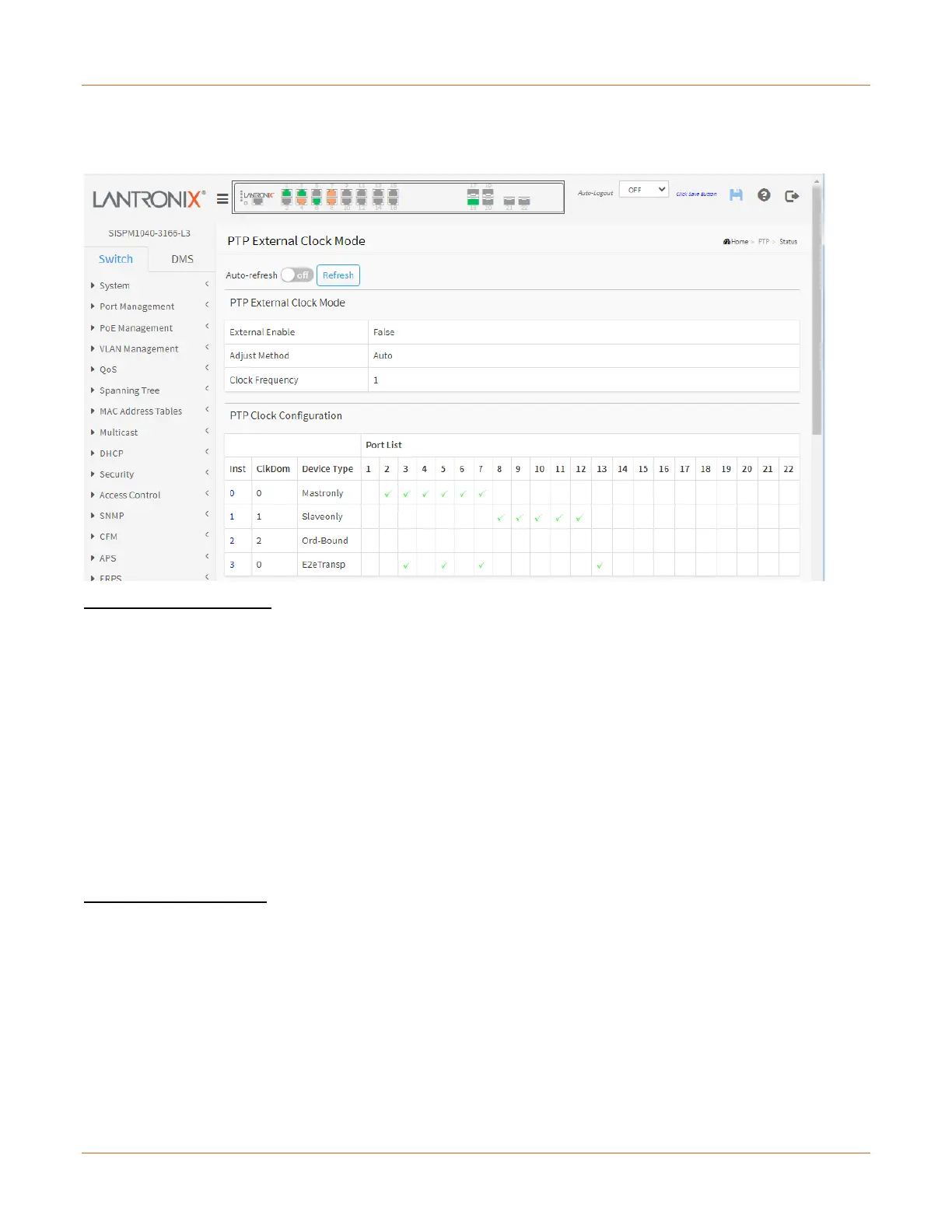952x1232 pixels.
Task: Open help via the question mark icon
Action: pyautogui.click(x=764, y=194)
